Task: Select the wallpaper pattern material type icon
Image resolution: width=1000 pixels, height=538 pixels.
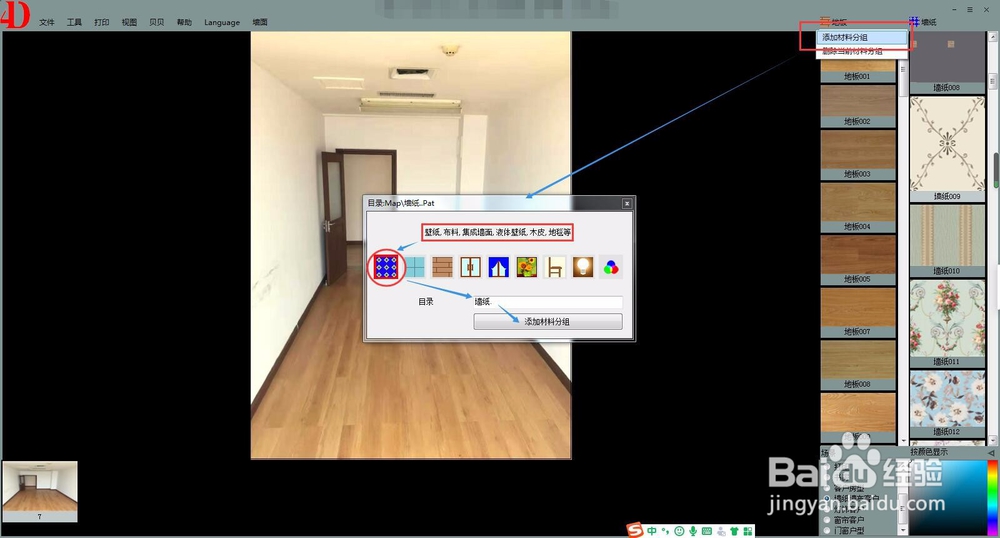Action: click(386, 267)
